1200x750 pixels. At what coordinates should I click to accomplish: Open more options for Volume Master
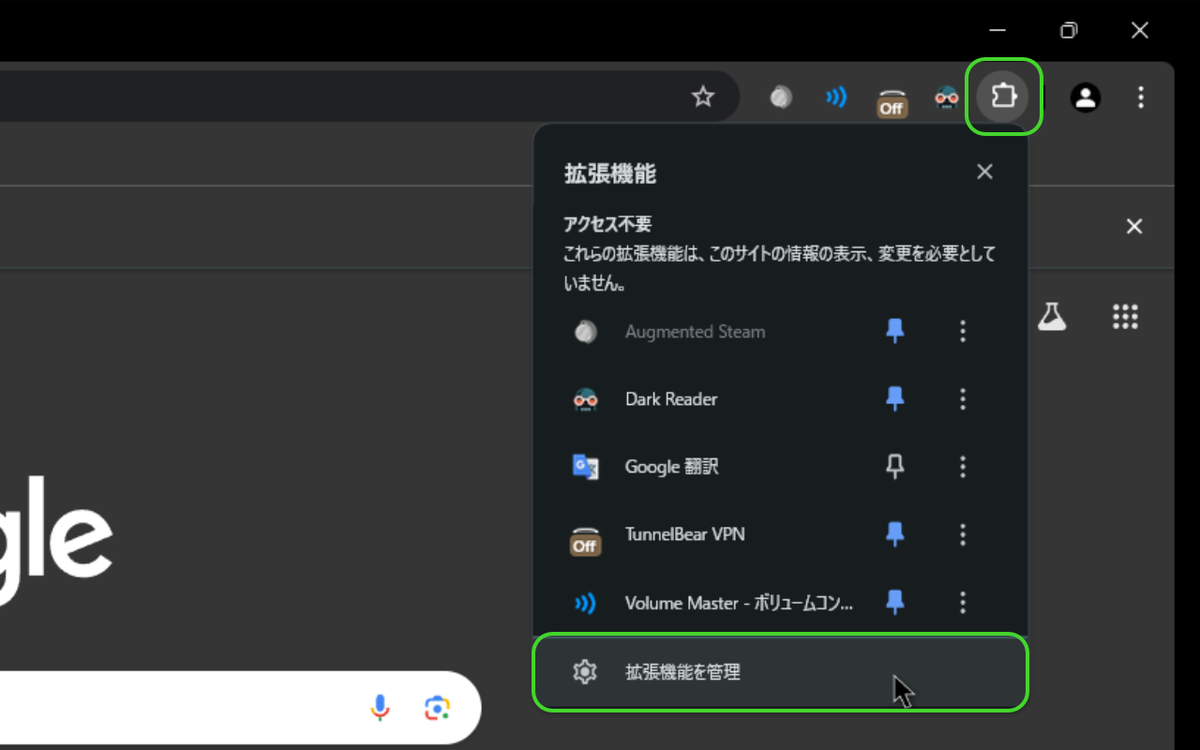click(963, 602)
